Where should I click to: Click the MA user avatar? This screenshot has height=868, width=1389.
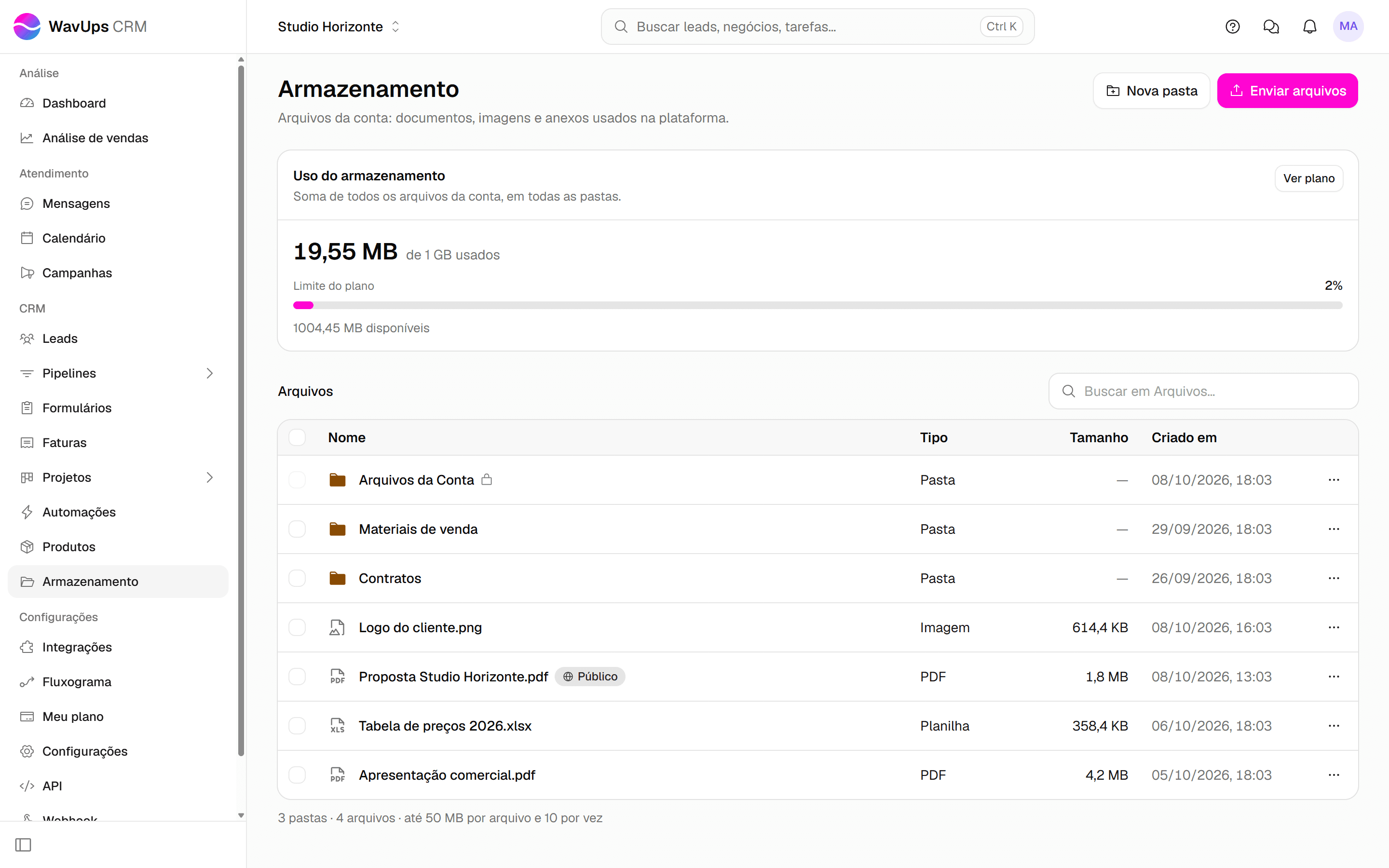pos(1348,27)
